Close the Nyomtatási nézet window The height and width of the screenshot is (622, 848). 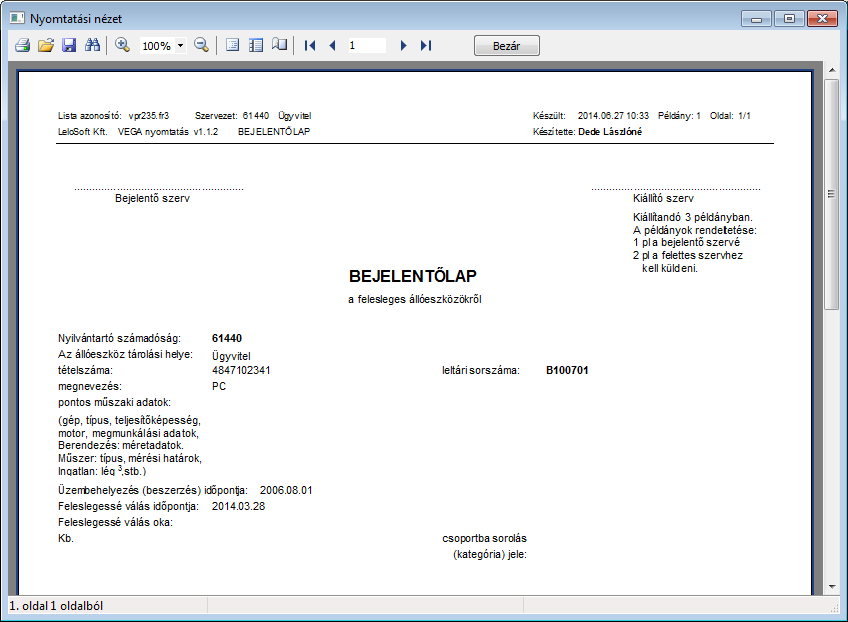[x=823, y=19]
